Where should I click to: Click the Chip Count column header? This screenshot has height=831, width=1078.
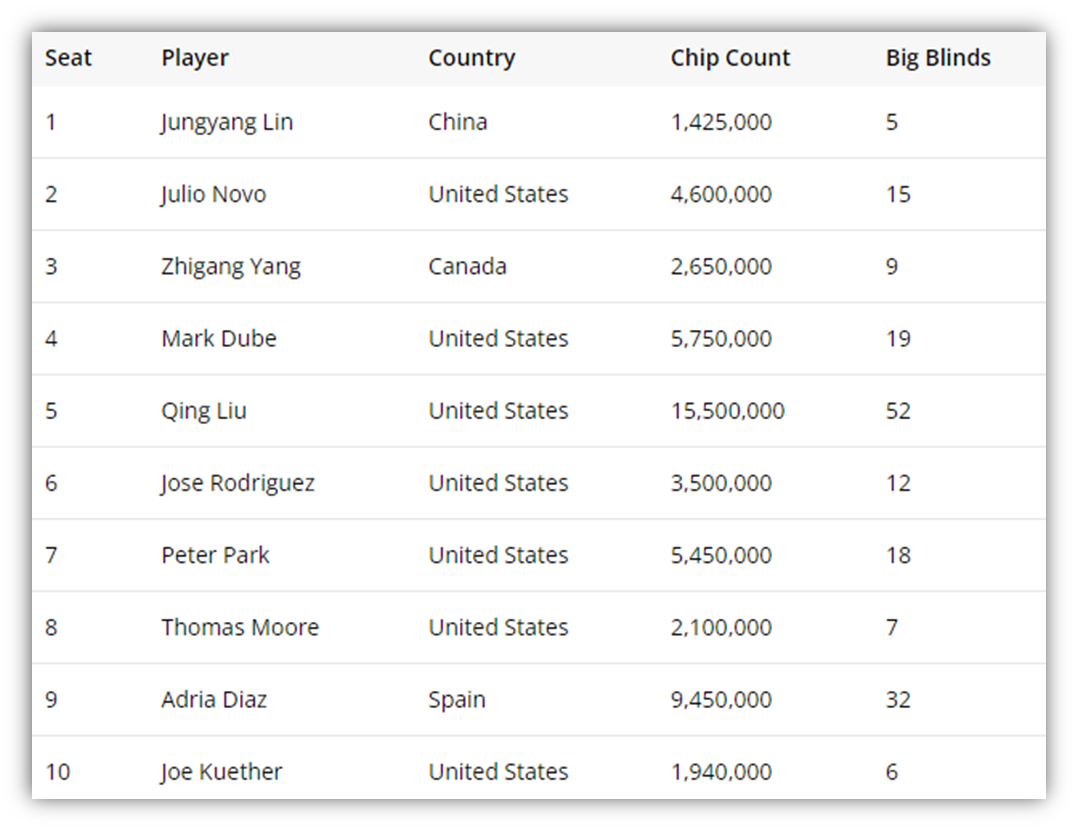pos(730,58)
